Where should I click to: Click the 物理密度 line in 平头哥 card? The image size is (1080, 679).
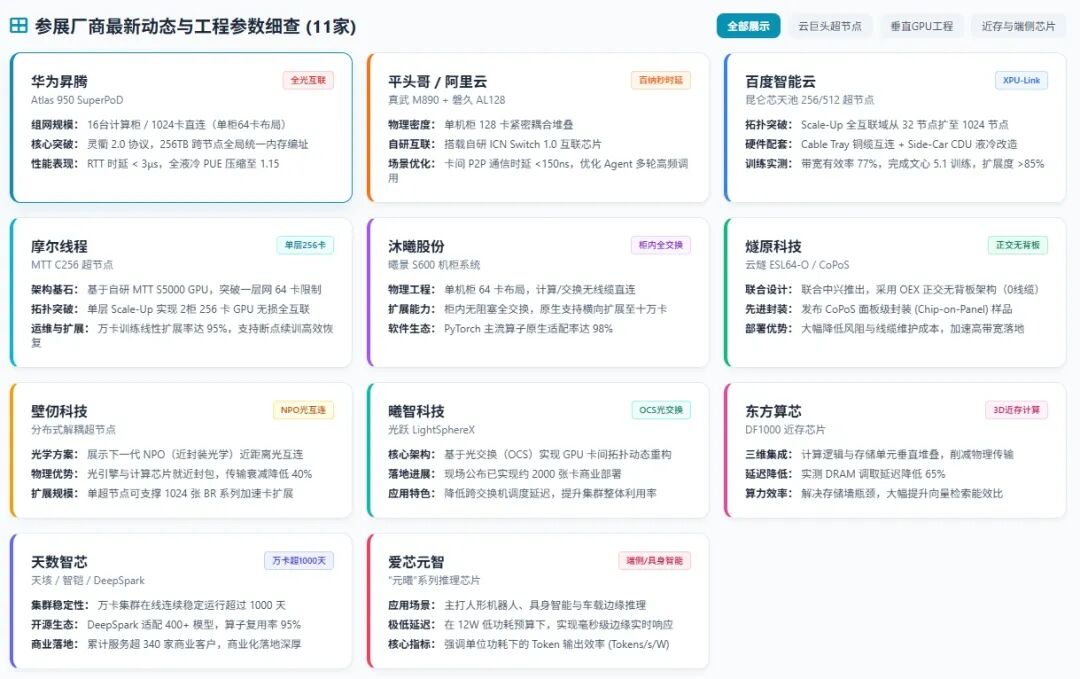pyautogui.click(x=480, y=125)
